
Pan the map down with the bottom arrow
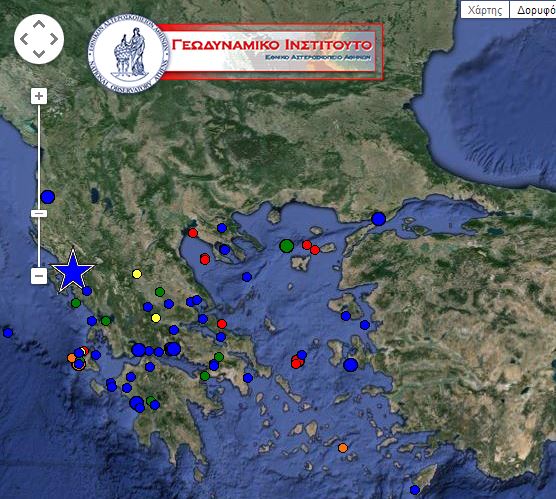pos(39,54)
